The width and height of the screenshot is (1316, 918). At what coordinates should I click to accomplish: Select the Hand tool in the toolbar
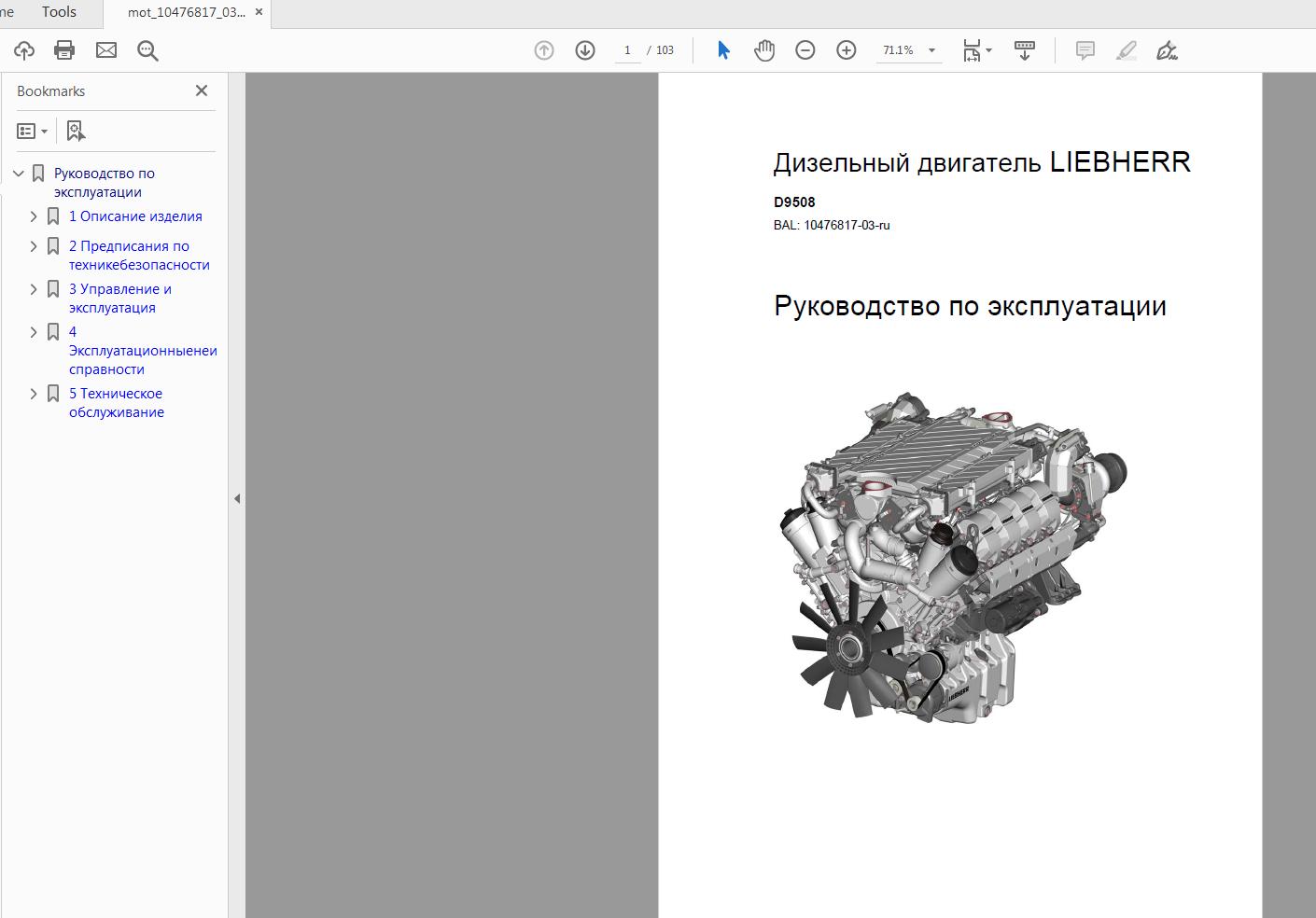coord(763,49)
